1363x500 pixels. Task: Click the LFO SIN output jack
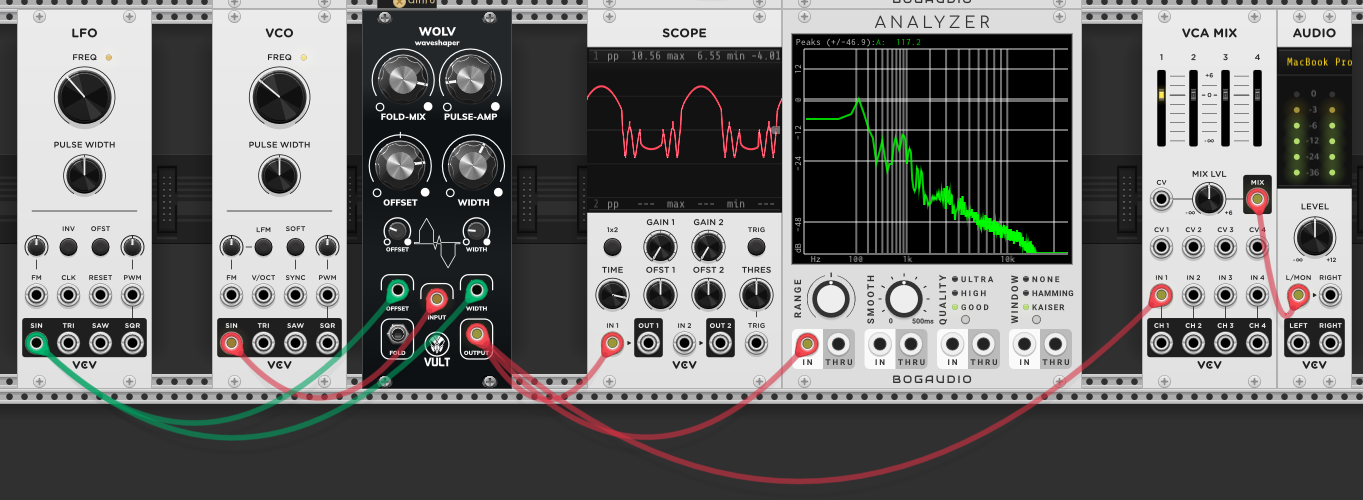pyautogui.click(x=37, y=343)
